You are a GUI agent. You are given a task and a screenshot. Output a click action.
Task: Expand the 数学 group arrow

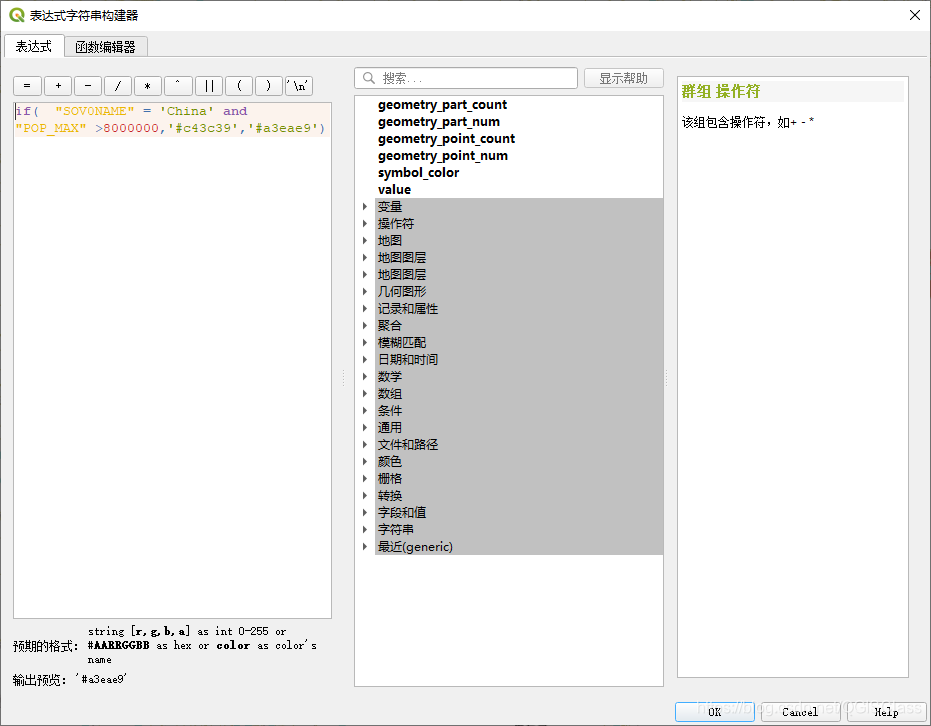click(365, 376)
